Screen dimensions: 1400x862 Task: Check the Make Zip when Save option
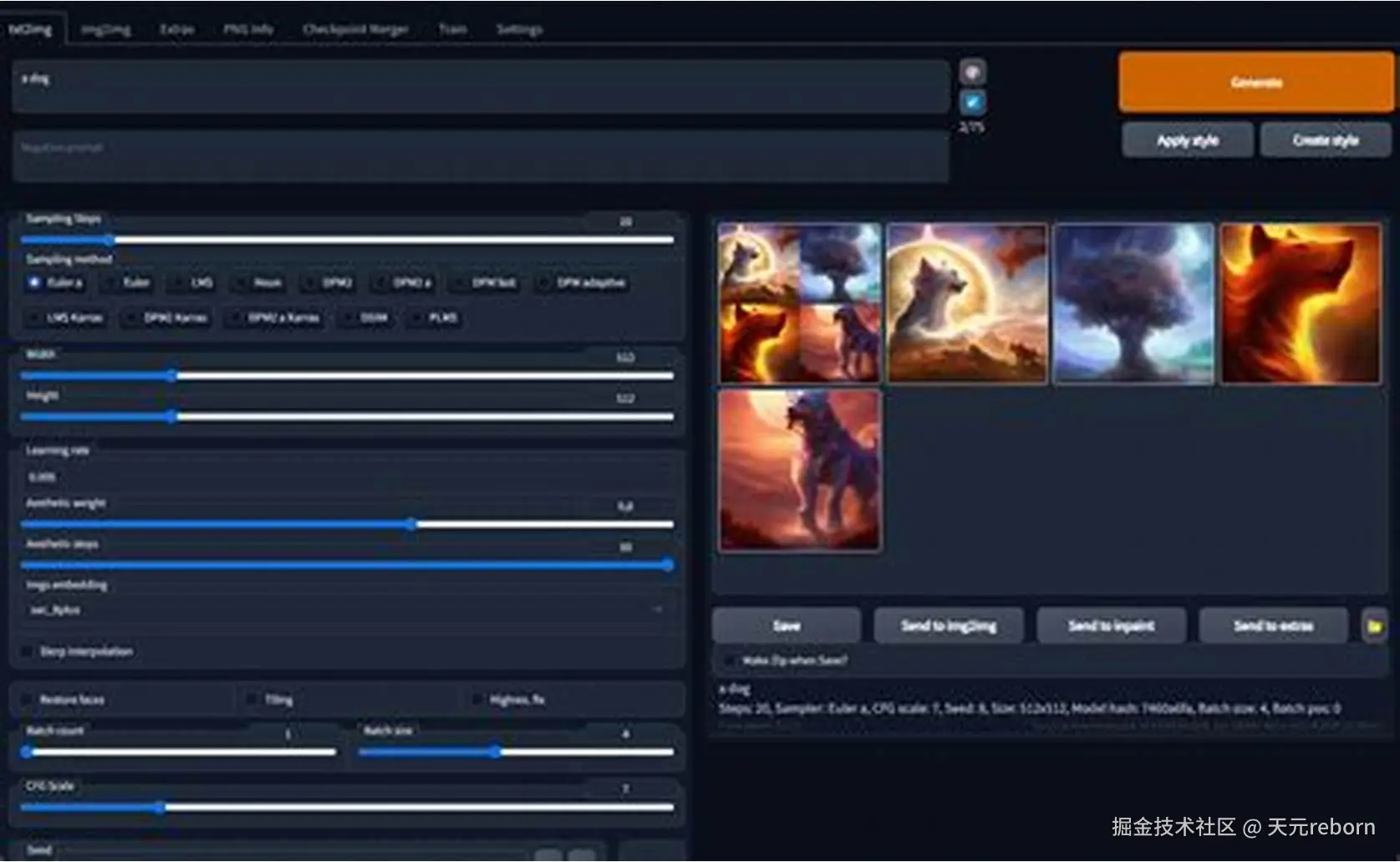pyautogui.click(x=730, y=661)
